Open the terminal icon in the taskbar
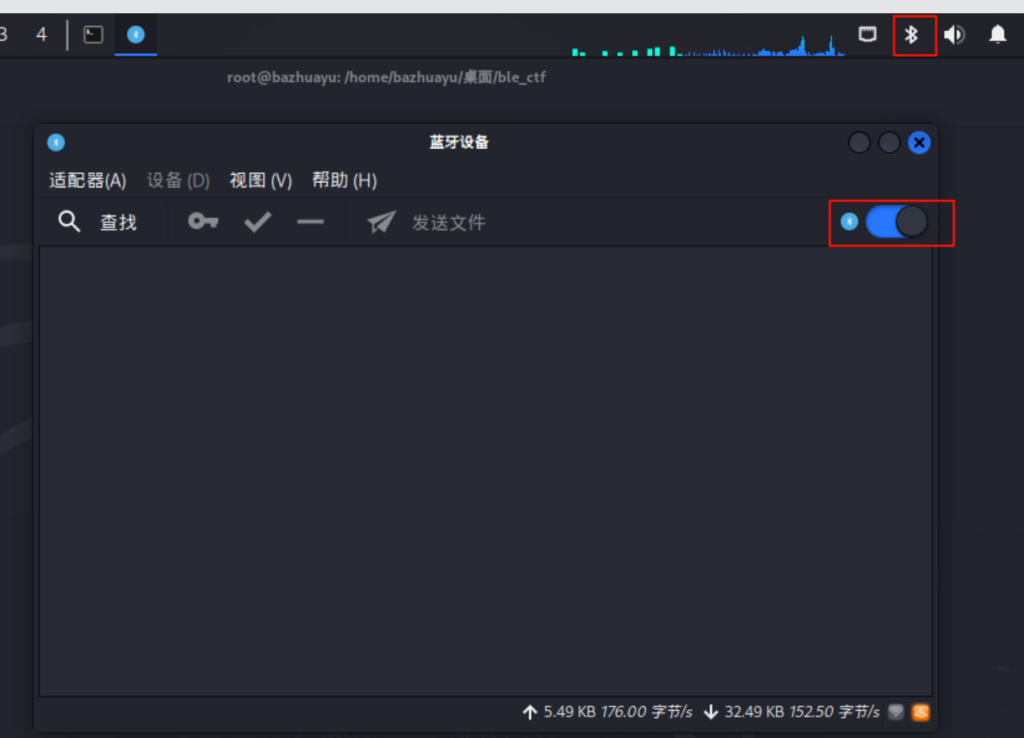 coord(93,35)
